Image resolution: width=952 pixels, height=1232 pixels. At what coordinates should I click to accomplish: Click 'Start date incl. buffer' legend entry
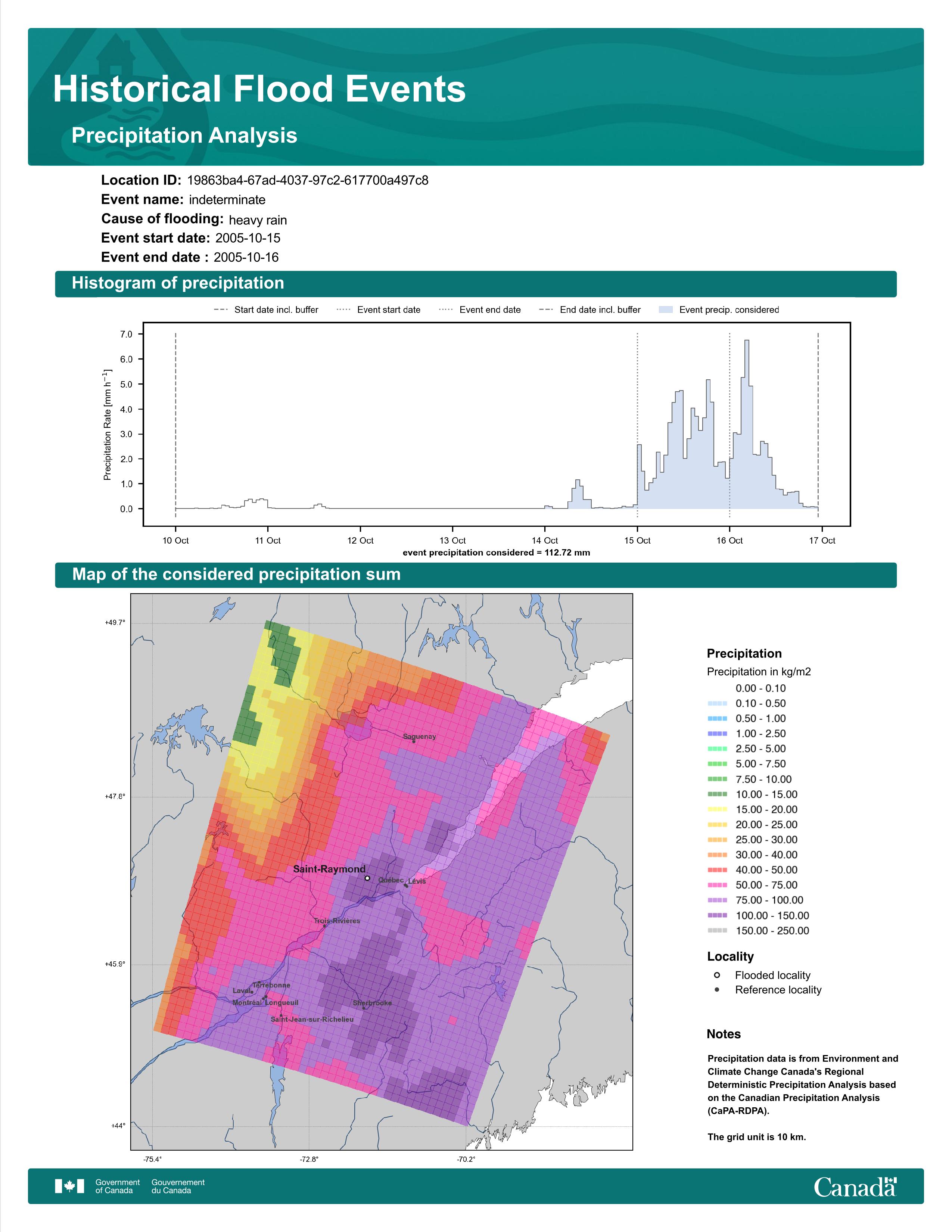tap(266, 310)
